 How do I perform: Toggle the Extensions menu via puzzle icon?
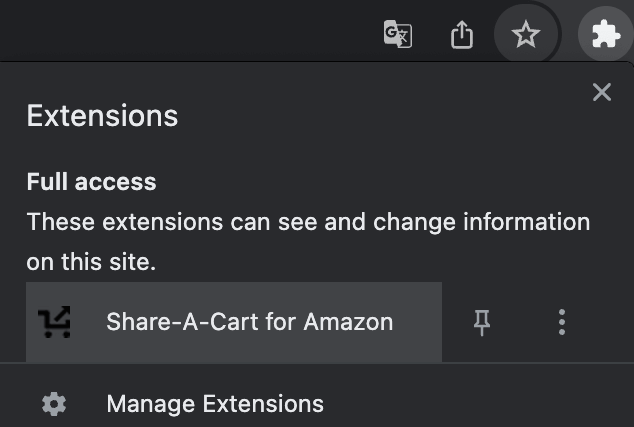pos(604,35)
